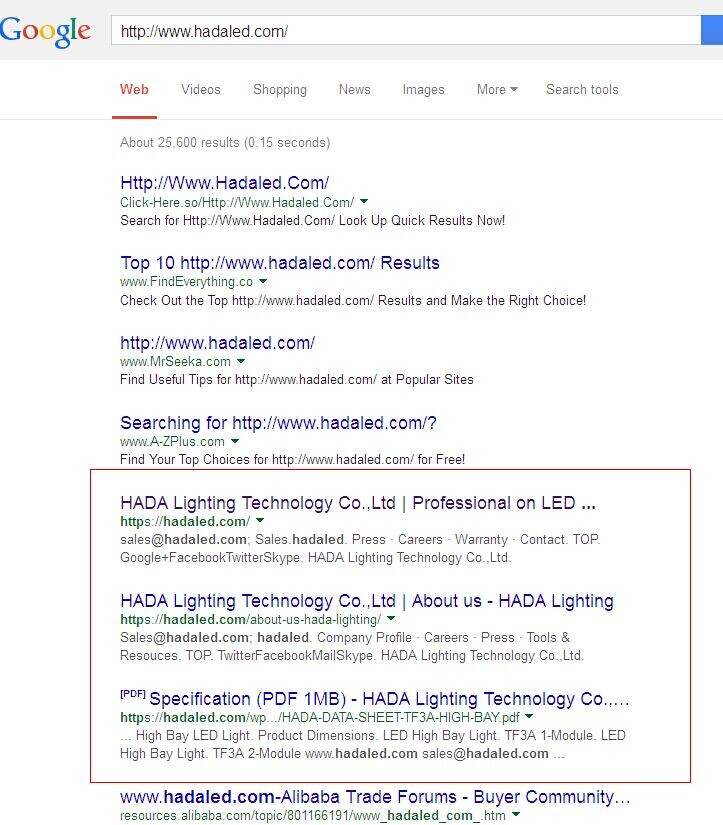Click the HADA-DATA-SHEET-TF3A-HIGH-BAY.pdf URL text
723x825 pixels.
click(319, 717)
